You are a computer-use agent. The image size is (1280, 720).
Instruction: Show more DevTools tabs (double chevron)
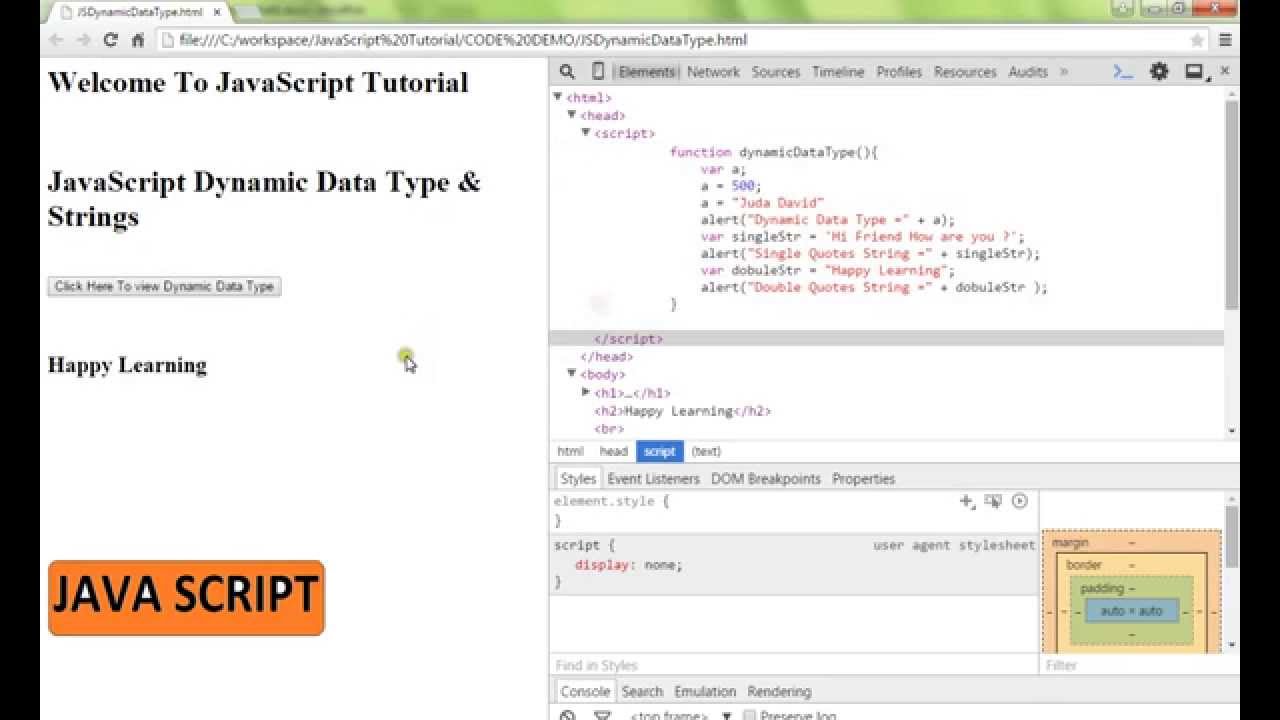(x=1063, y=72)
